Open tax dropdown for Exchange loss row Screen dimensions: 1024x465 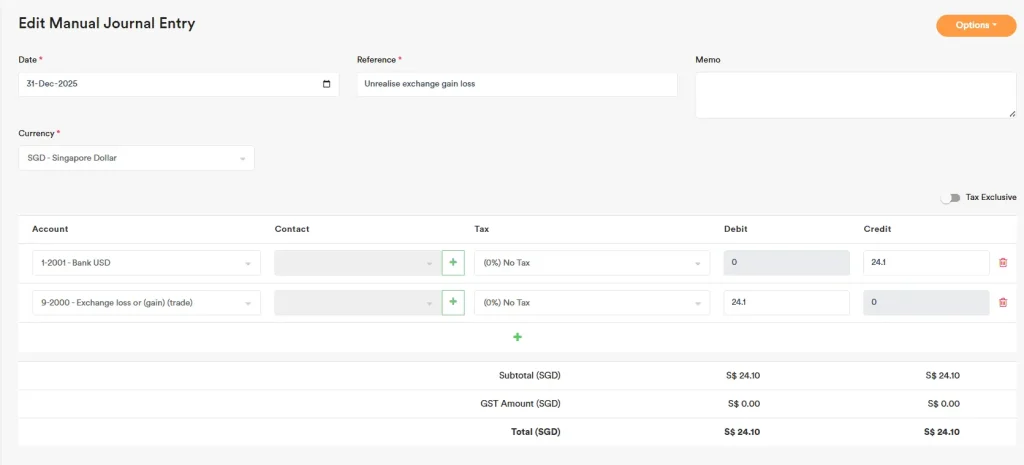(591, 302)
